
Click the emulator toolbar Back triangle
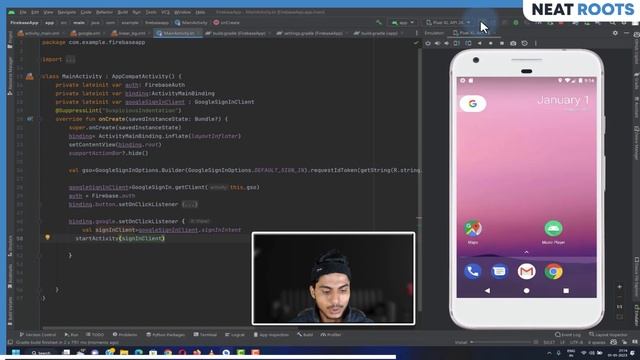pyautogui.click(x=479, y=43)
